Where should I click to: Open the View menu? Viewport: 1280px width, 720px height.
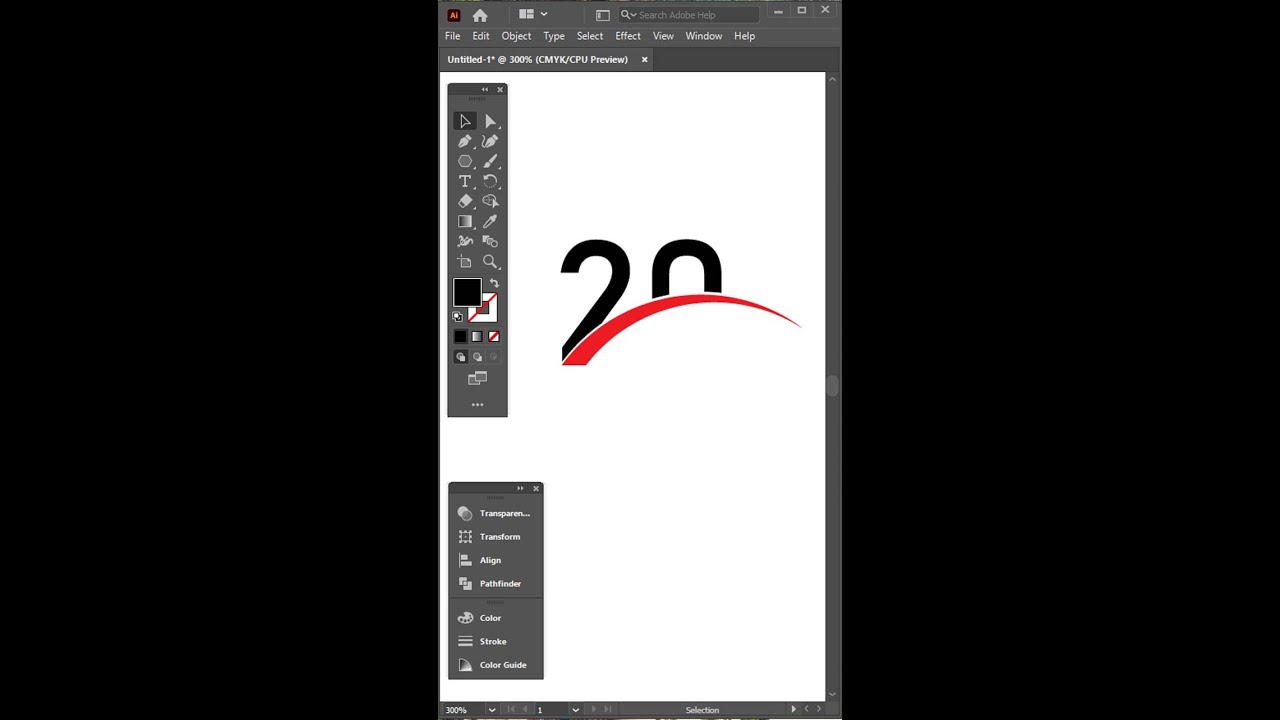pos(663,36)
